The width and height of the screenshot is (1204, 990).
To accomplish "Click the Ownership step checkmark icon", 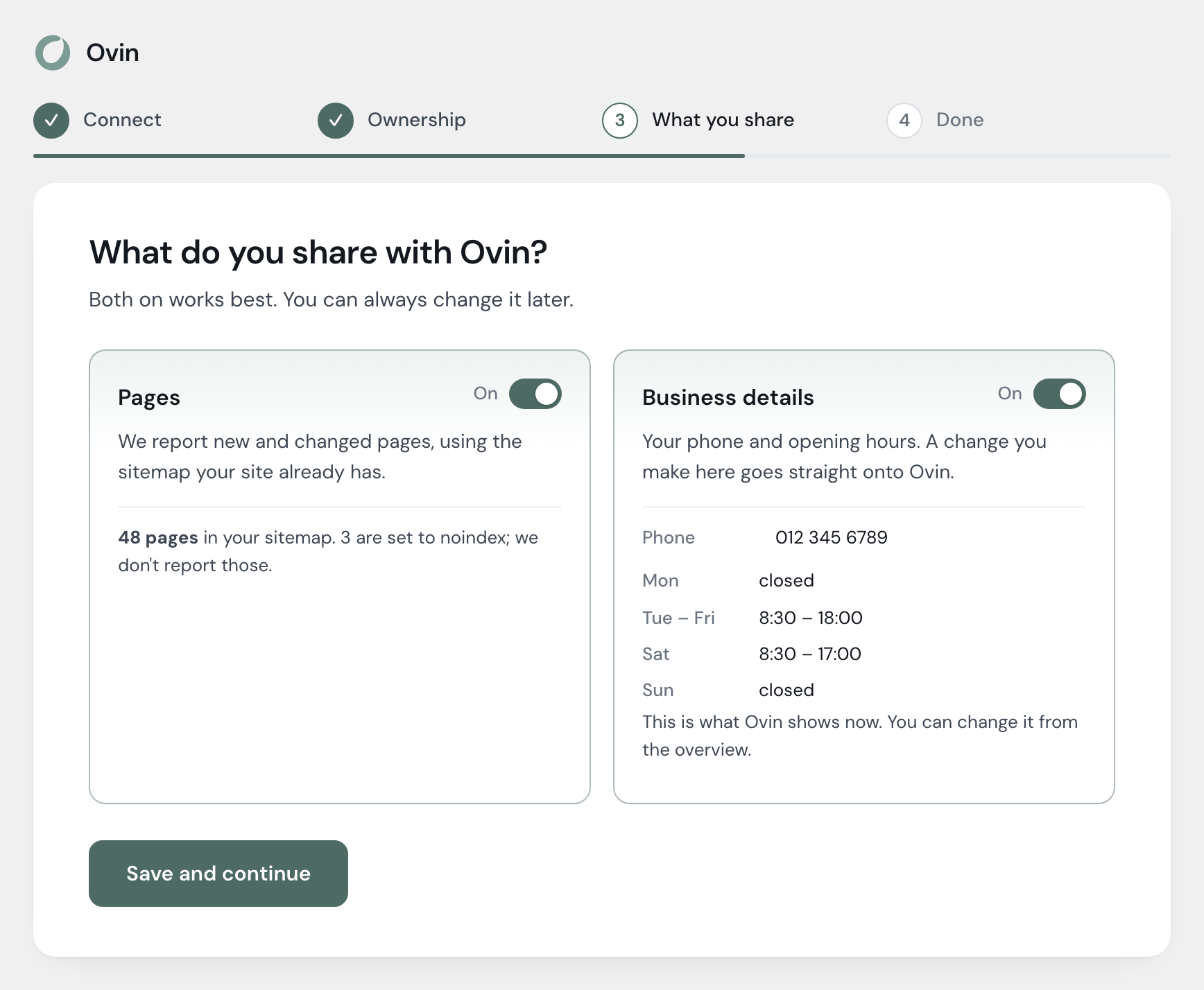I will (336, 121).
